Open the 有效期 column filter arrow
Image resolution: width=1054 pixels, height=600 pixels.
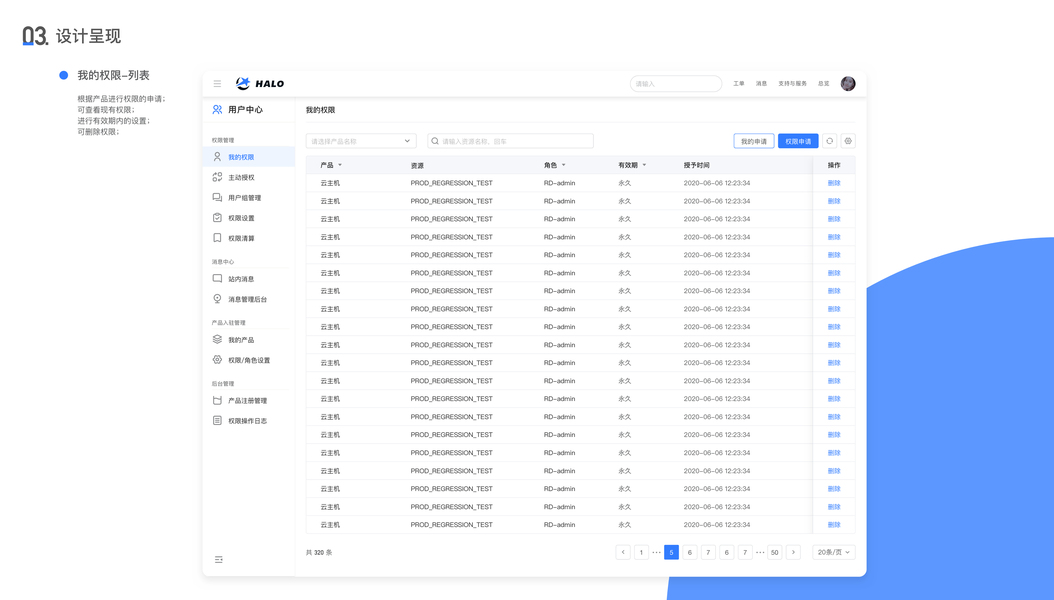[x=644, y=165]
